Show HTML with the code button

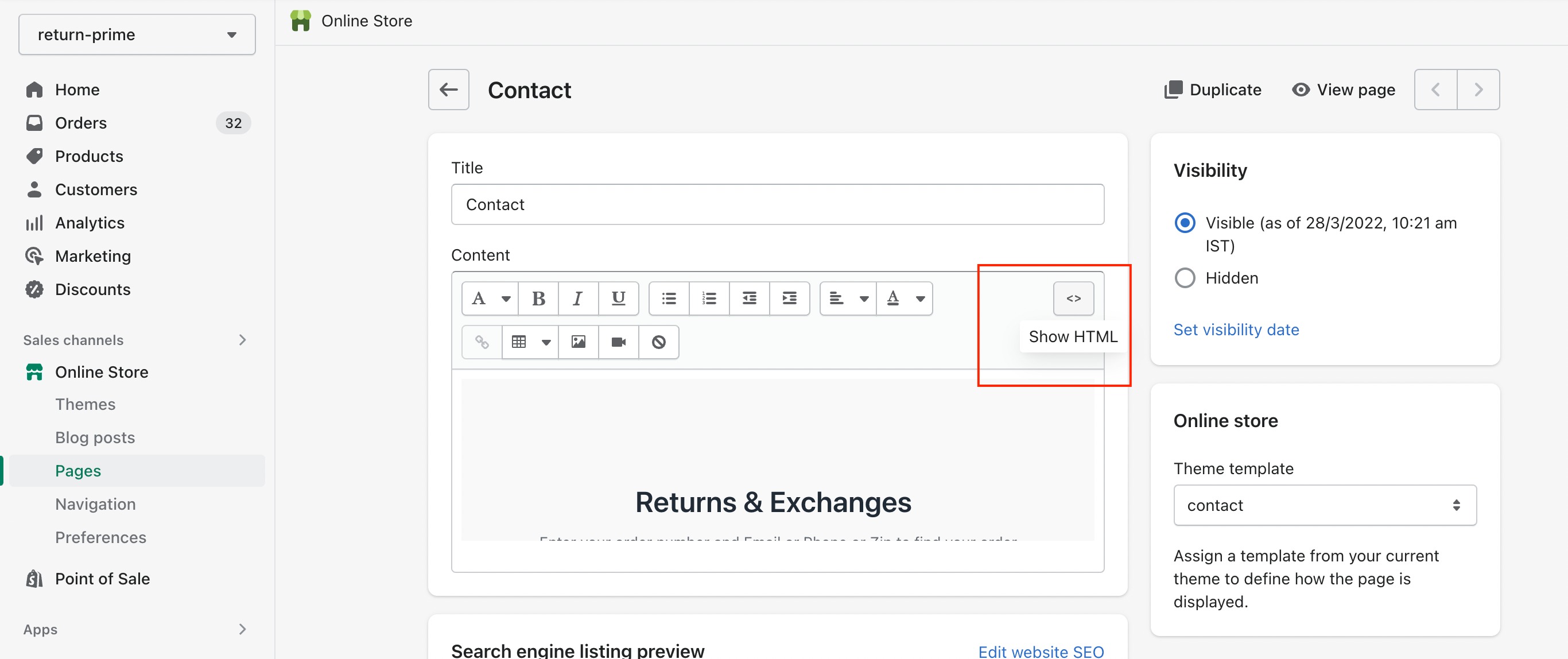point(1073,299)
